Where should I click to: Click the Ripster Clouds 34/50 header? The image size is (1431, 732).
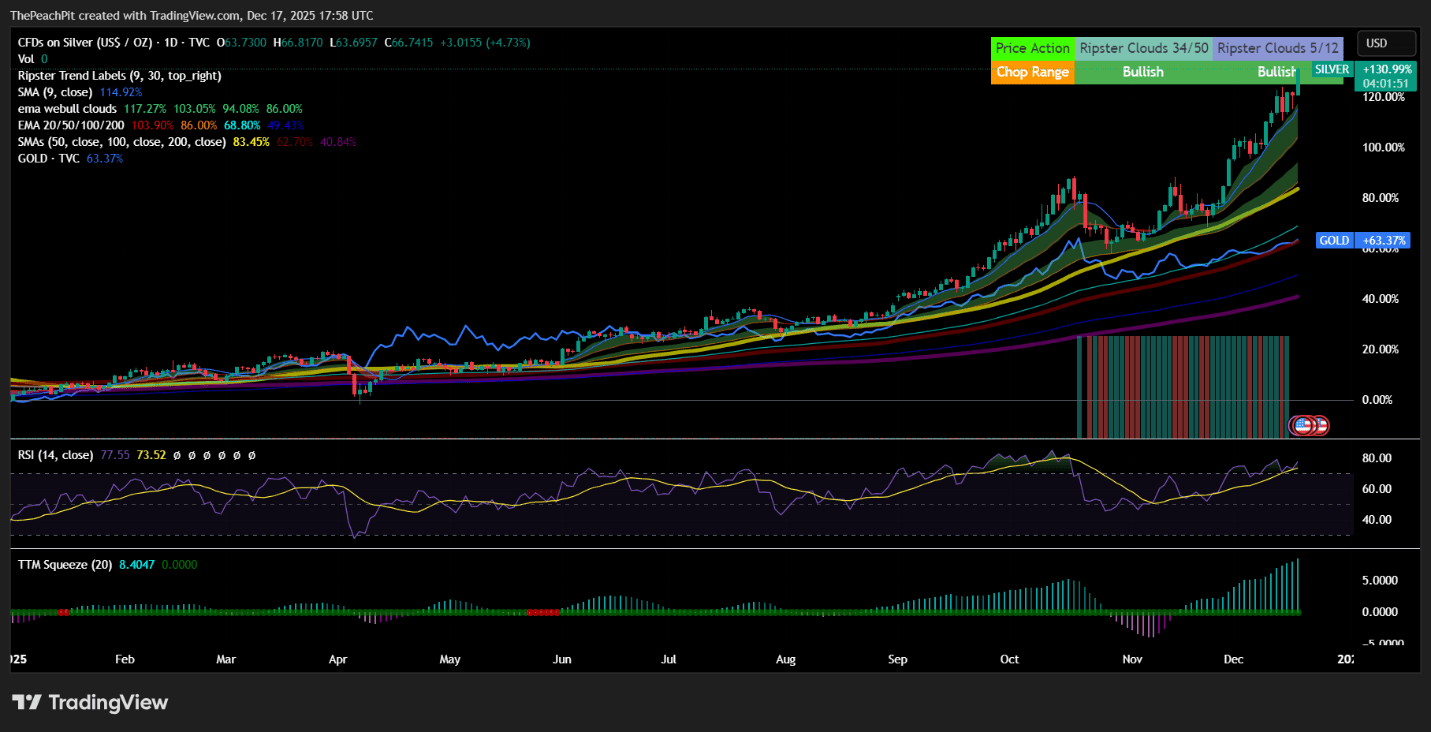pyautogui.click(x=1143, y=48)
